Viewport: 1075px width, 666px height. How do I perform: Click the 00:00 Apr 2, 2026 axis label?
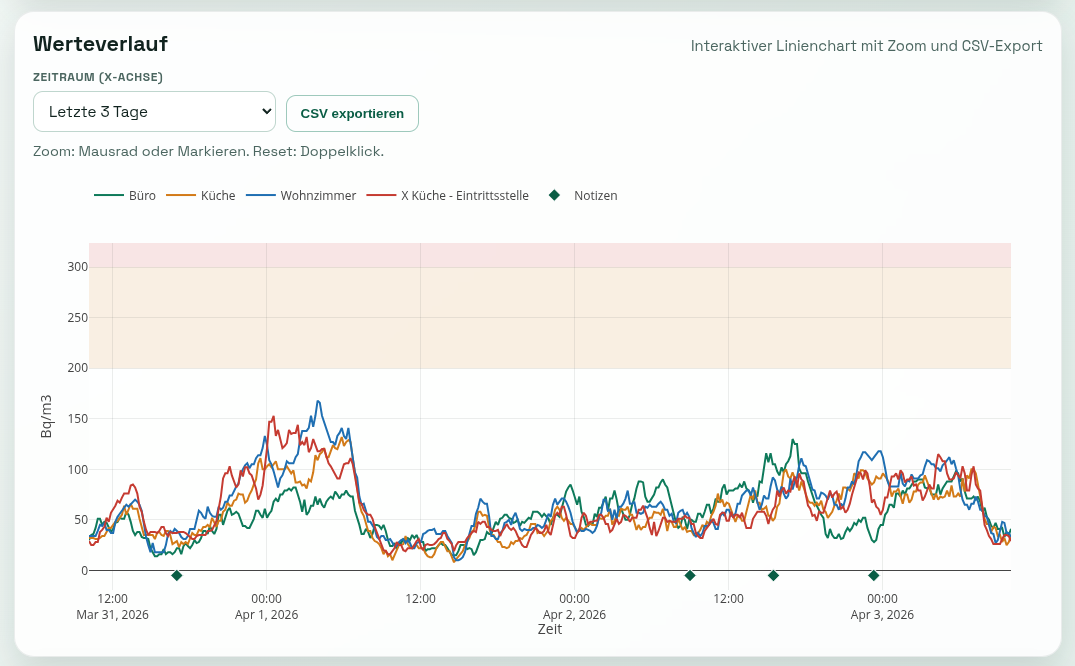pyautogui.click(x=574, y=607)
